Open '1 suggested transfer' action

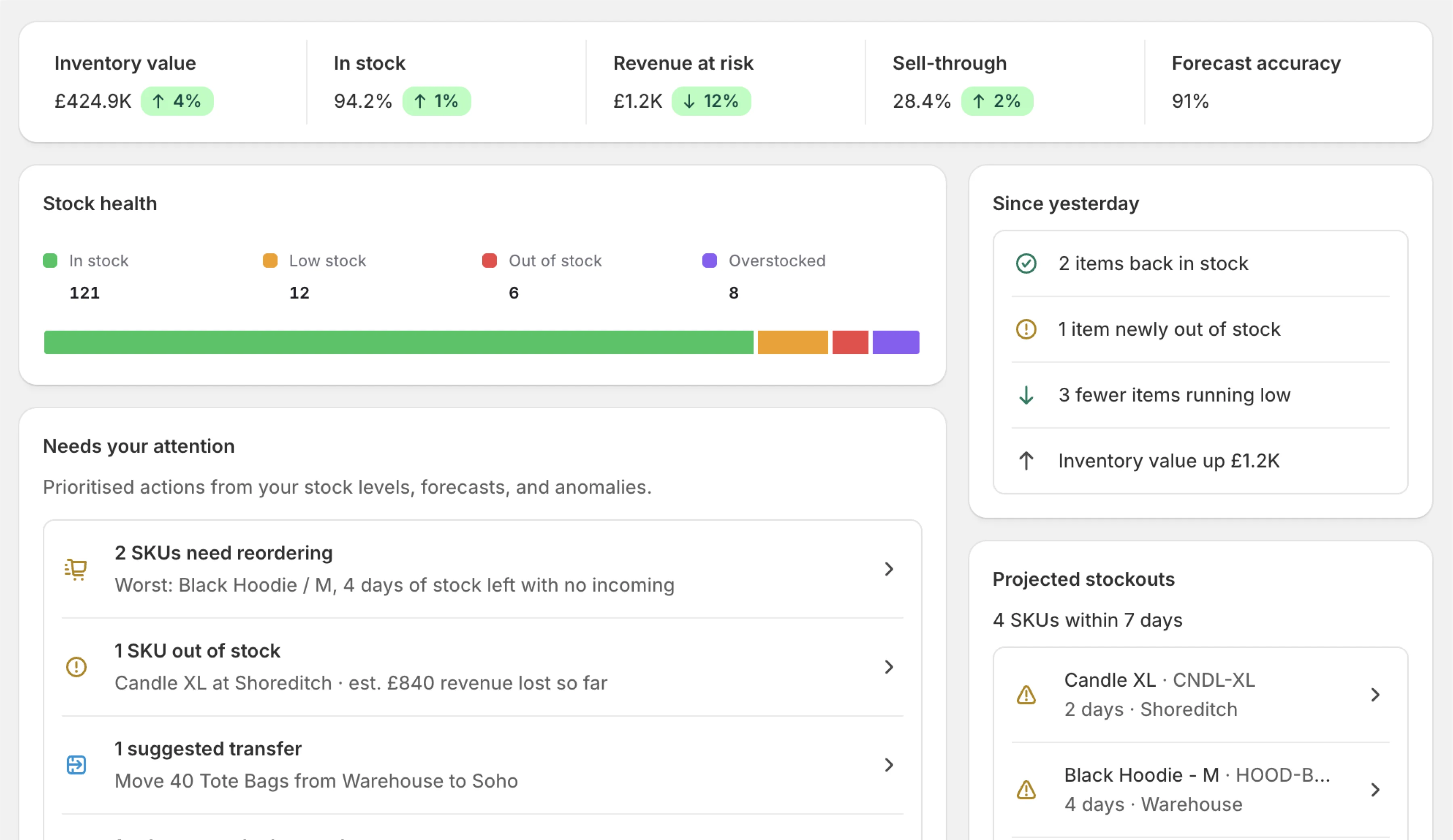tap(482, 765)
